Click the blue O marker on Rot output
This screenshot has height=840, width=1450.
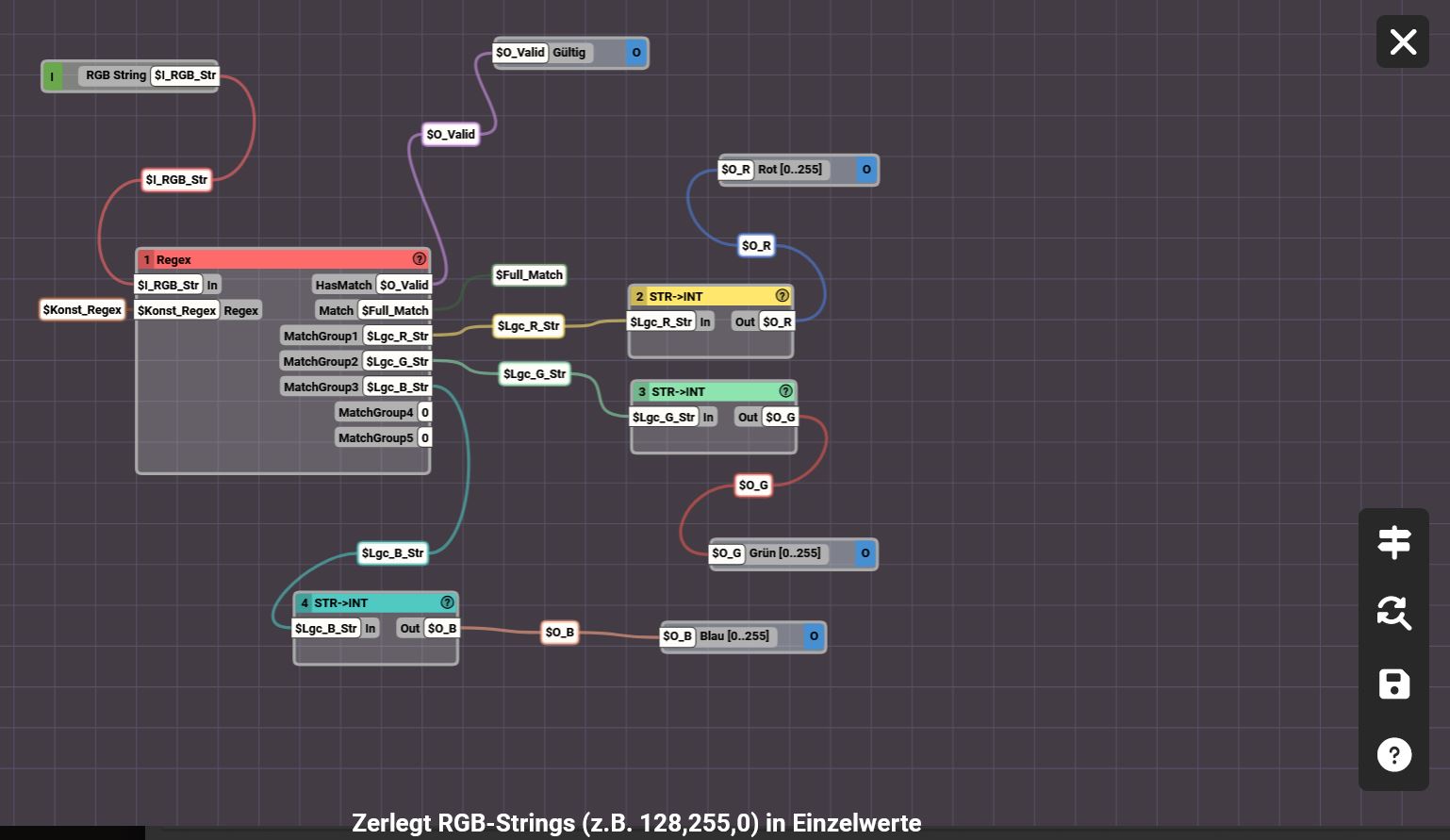pos(866,170)
